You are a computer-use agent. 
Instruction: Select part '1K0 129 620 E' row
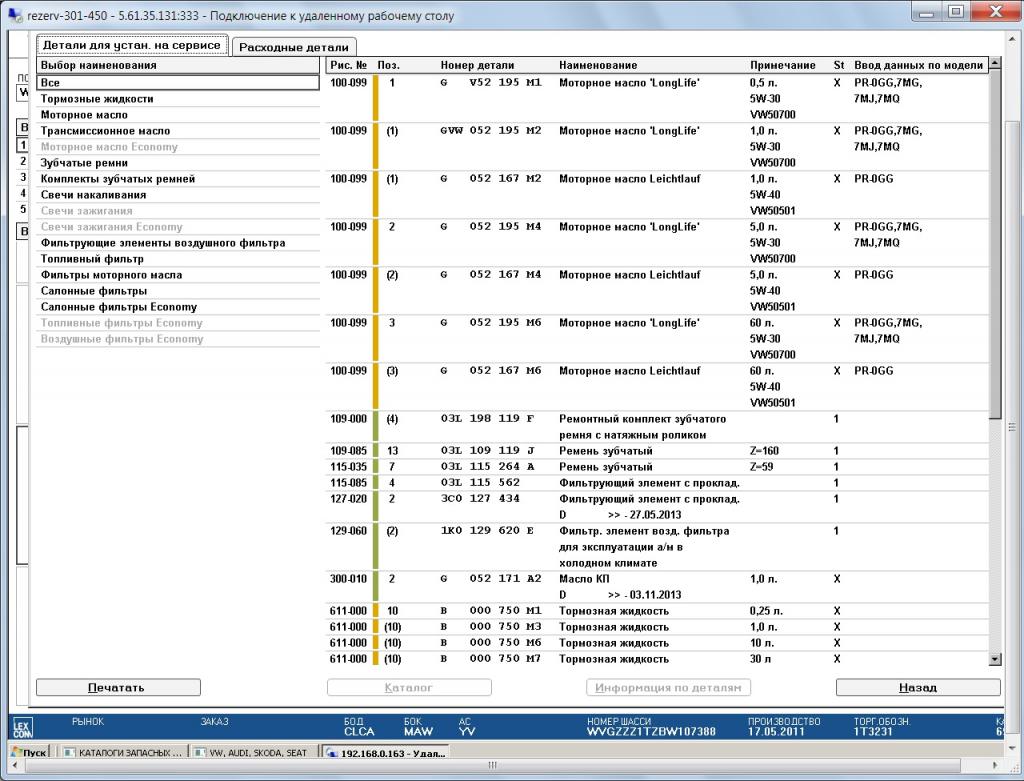click(x=657, y=547)
